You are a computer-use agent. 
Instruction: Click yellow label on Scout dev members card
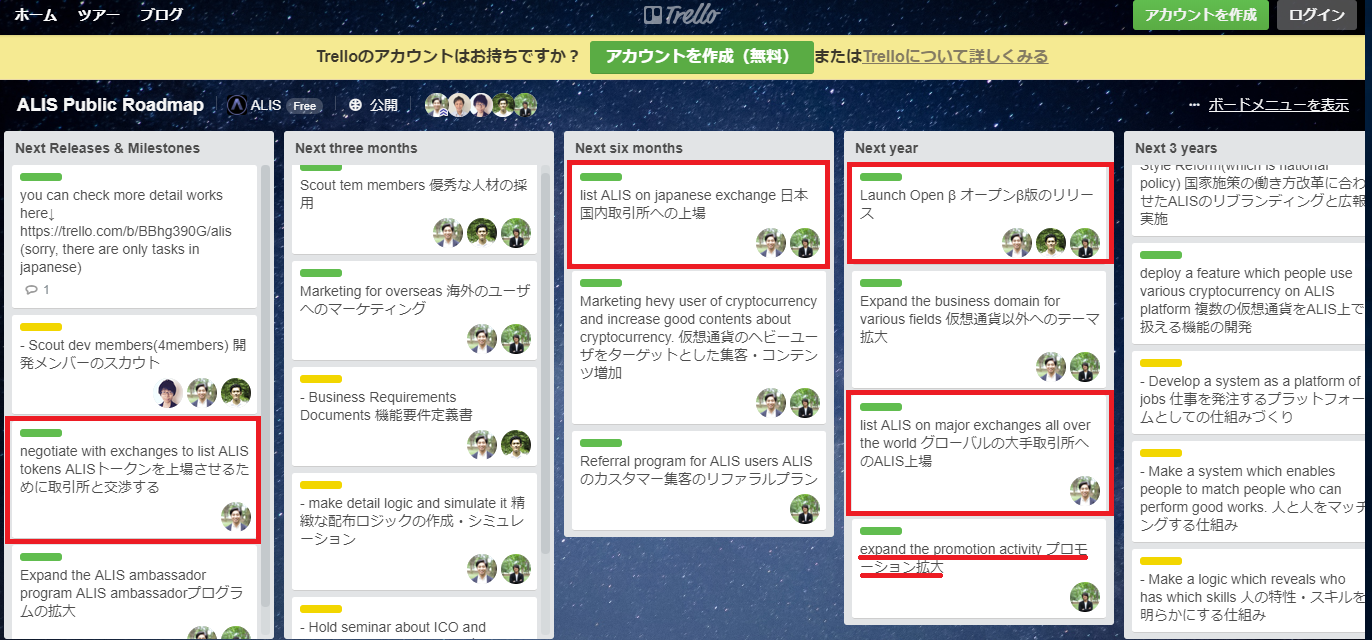(x=41, y=327)
